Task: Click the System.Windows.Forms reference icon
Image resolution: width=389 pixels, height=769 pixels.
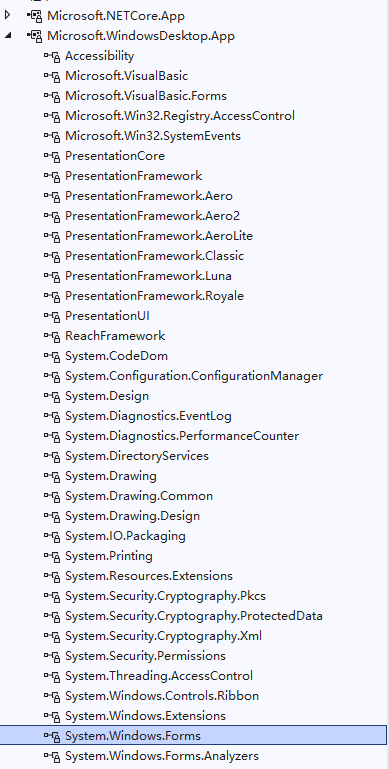Action: 52,736
